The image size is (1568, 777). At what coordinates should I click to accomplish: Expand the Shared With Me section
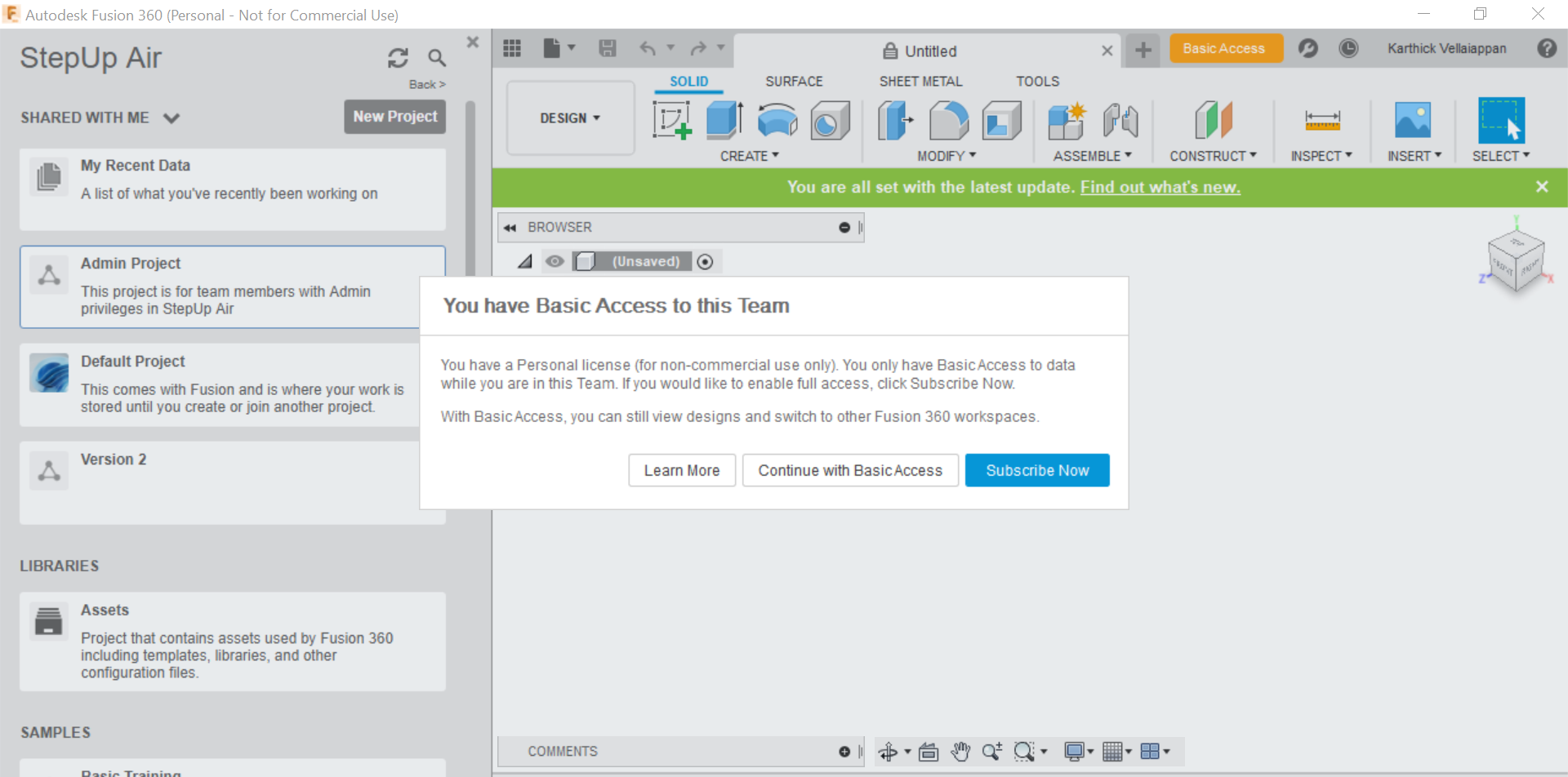pyautogui.click(x=172, y=118)
